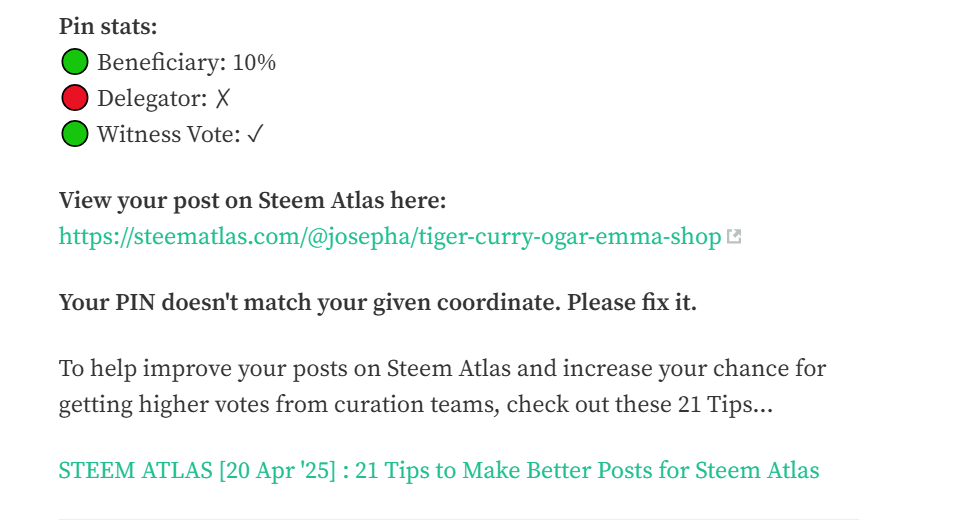The height and width of the screenshot is (523, 959).
Task: Open the steematlas.com tiger-curry-ogar-emma-shop link
Action: pos(390,237)
